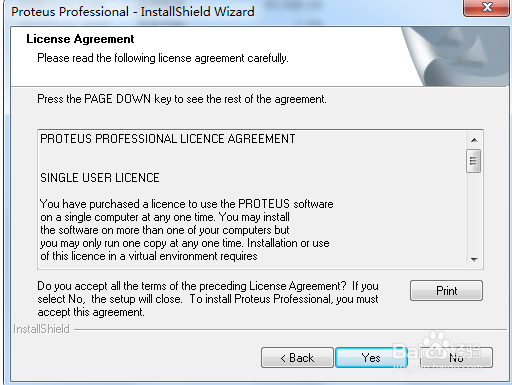512x385 pixels.
Task: Click the "Press the PAGE DOWN key" instruction
Action: click(x=182, y=99)
